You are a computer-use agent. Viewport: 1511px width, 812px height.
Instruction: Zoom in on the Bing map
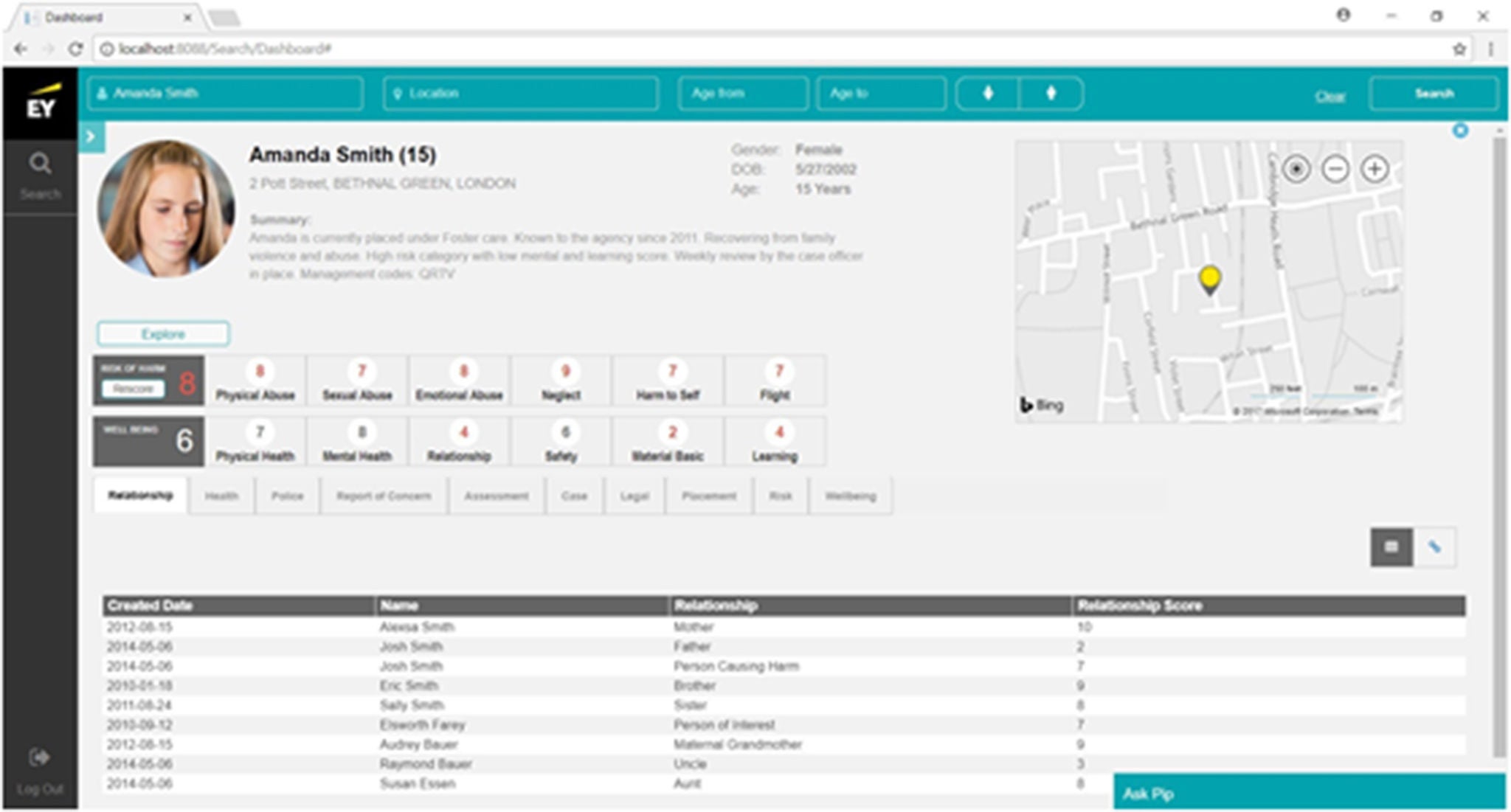[1374, 169]
